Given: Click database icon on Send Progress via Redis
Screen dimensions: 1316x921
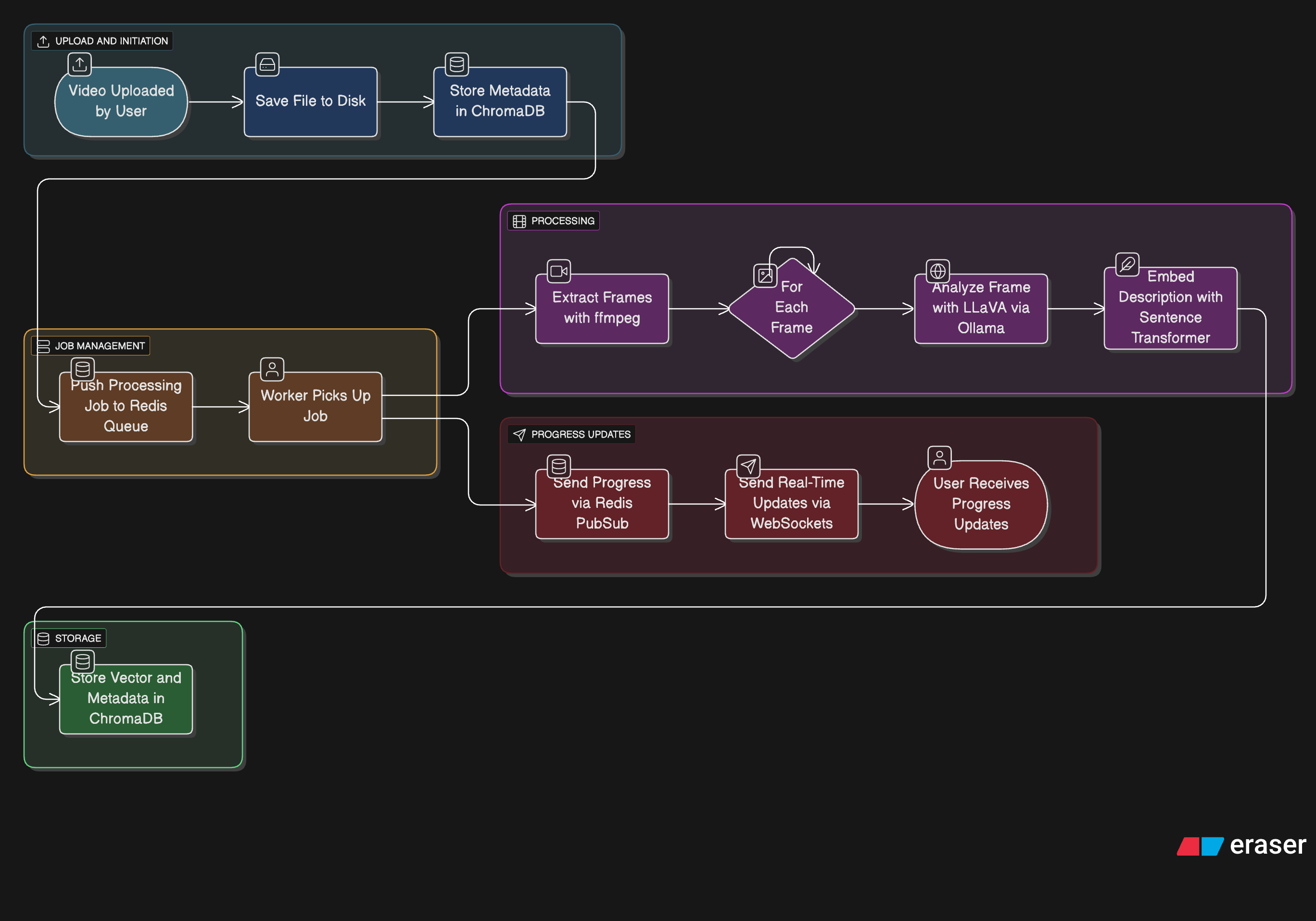Looking at the screenshot, I should 559,467.
